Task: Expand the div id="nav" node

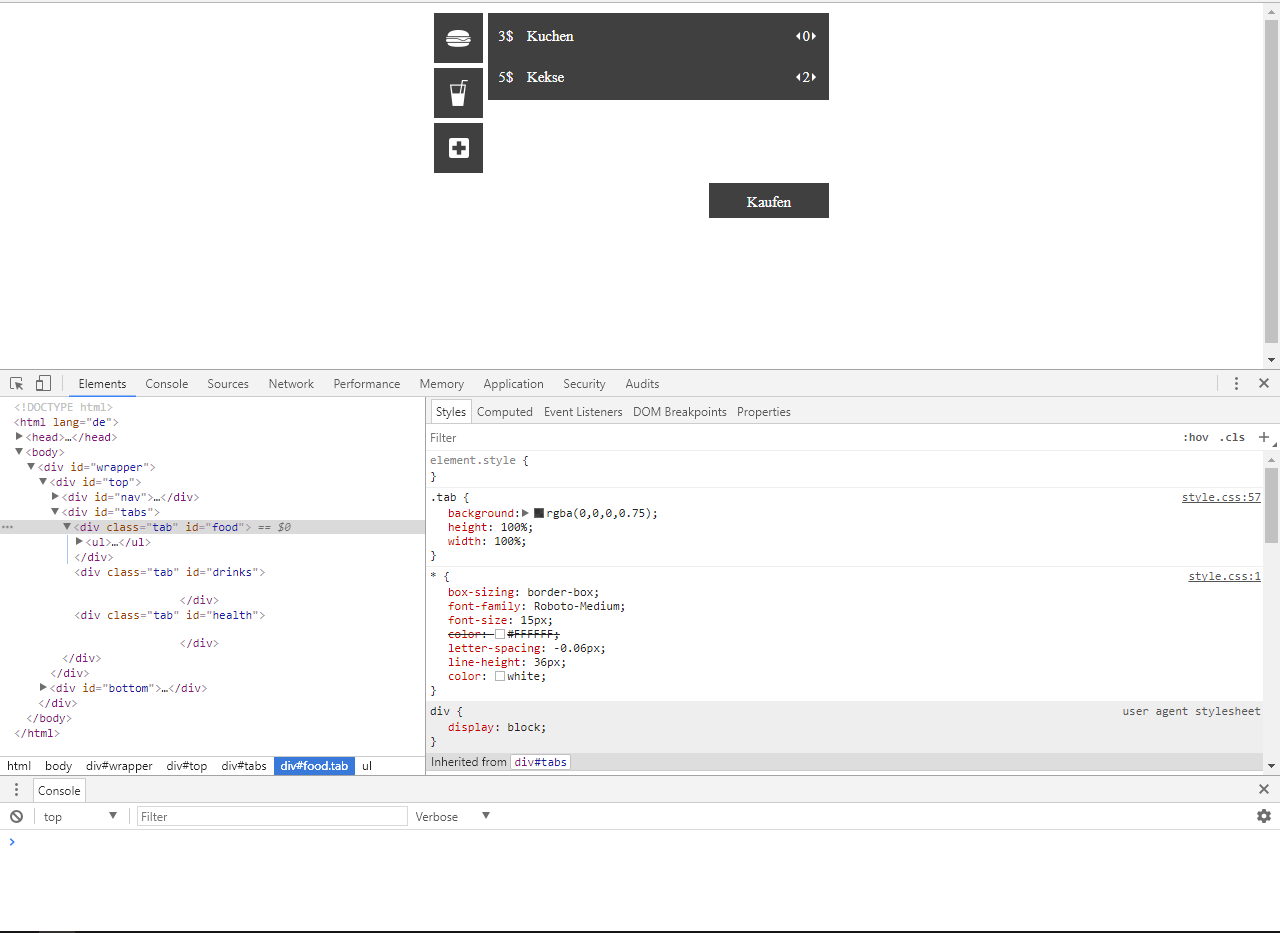Action: [x=56, y=497]
